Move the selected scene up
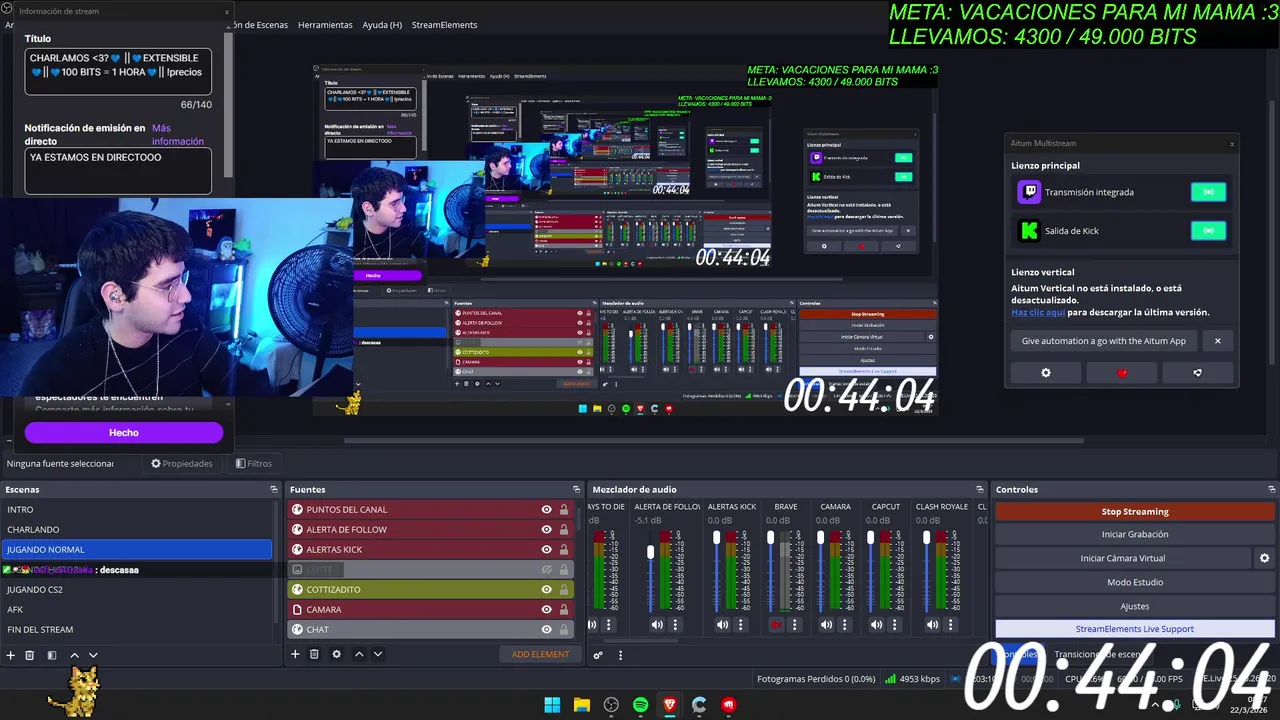Viewport: 1280px width, 720px height. pyautogui.click(x=74, y=655)
